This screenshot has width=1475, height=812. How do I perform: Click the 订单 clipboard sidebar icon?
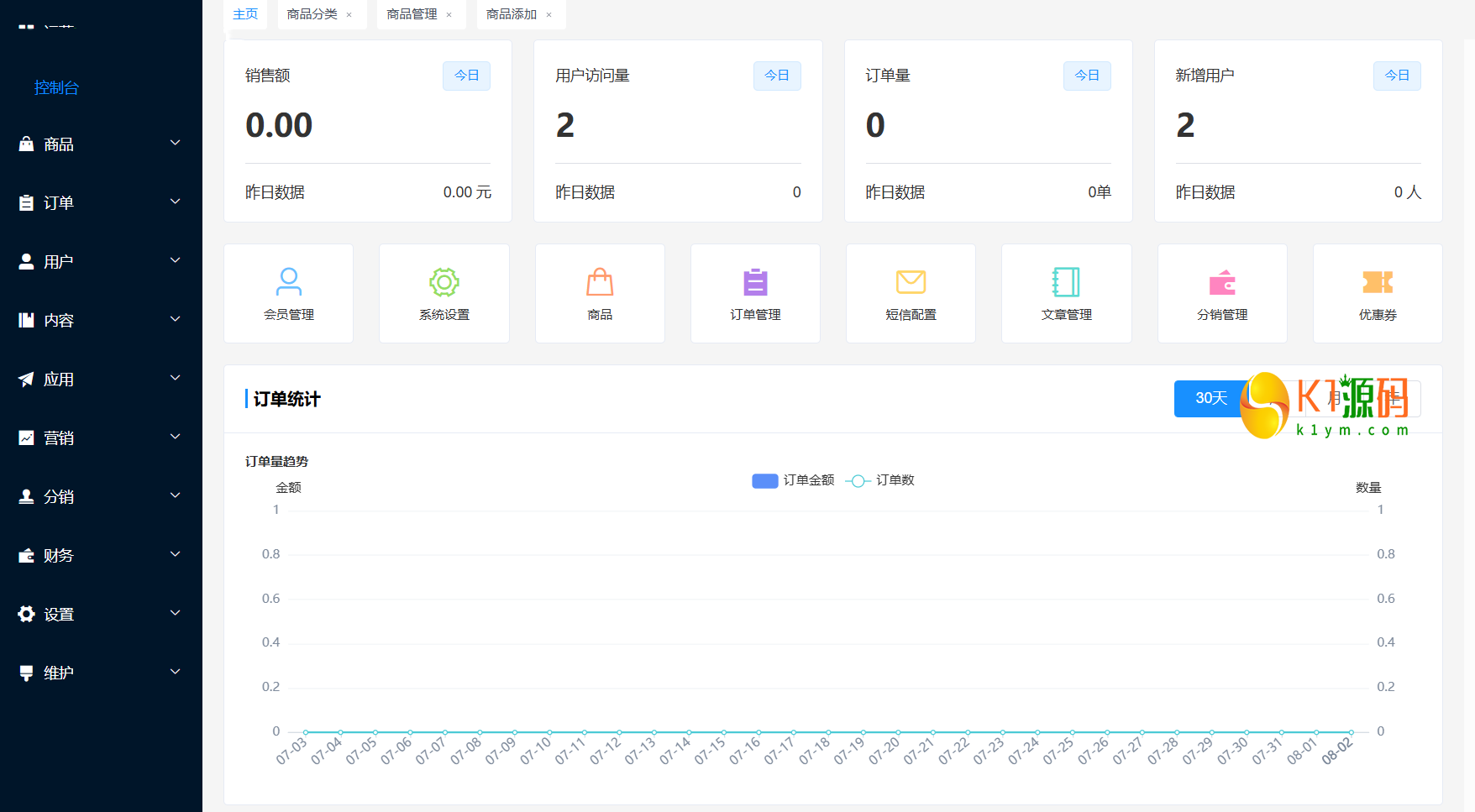(26, 202)
